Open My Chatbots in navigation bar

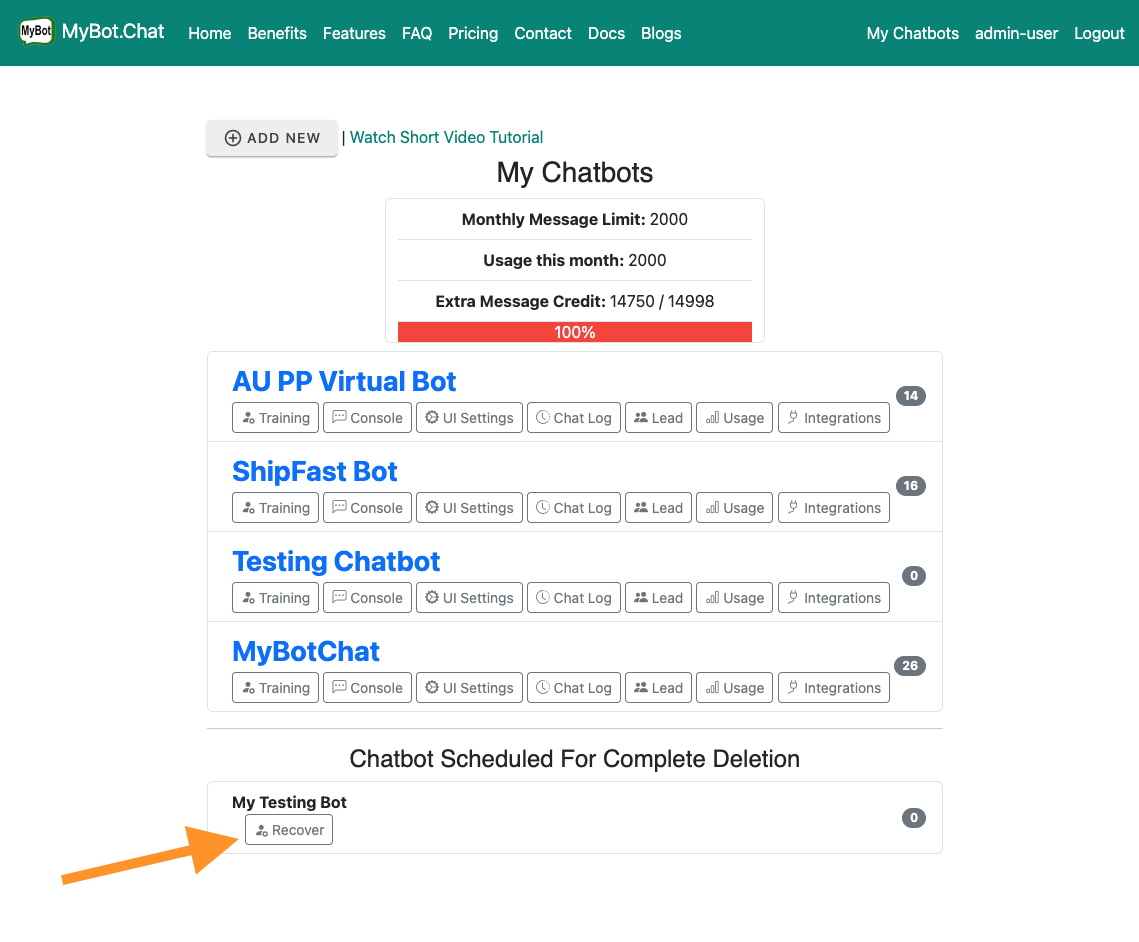912,33
